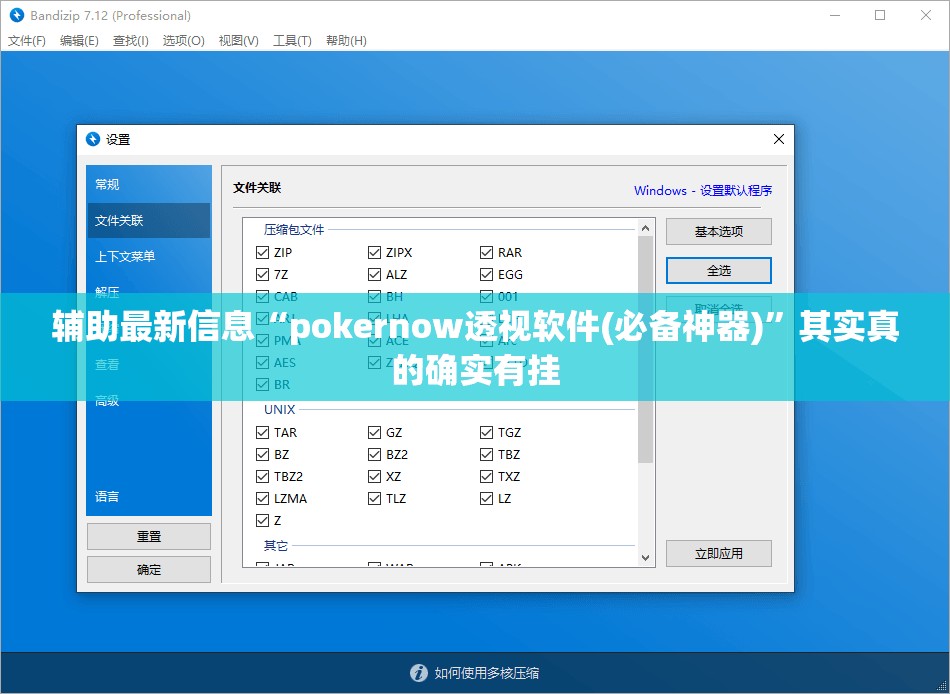This screenshot has width=950, height=694.
Task: Open Windows - 设置默认程序 link
Action: pos(703,190)
